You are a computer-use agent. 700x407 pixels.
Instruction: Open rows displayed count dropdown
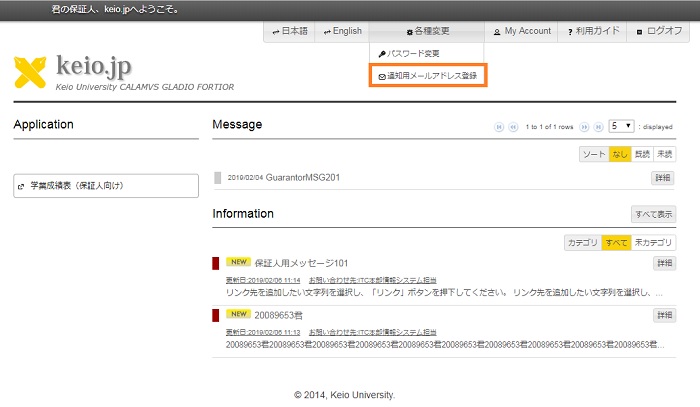(622, 127)
